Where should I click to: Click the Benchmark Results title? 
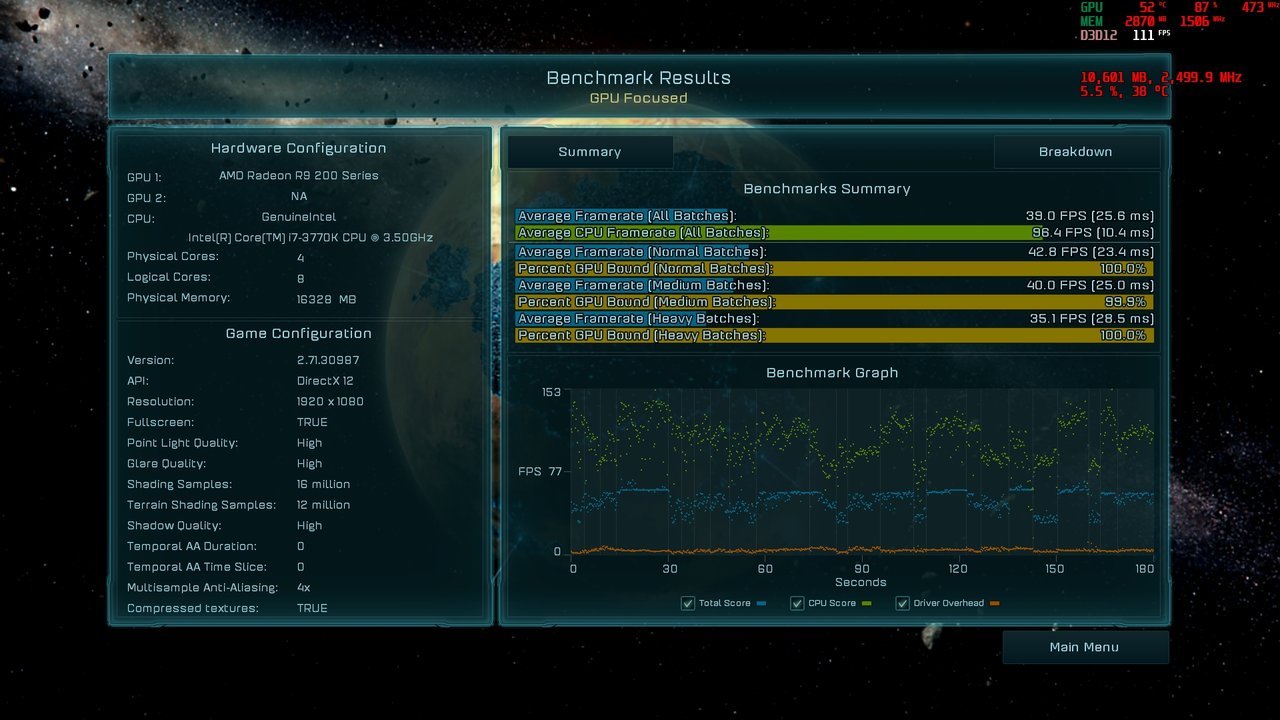(639, 78)
